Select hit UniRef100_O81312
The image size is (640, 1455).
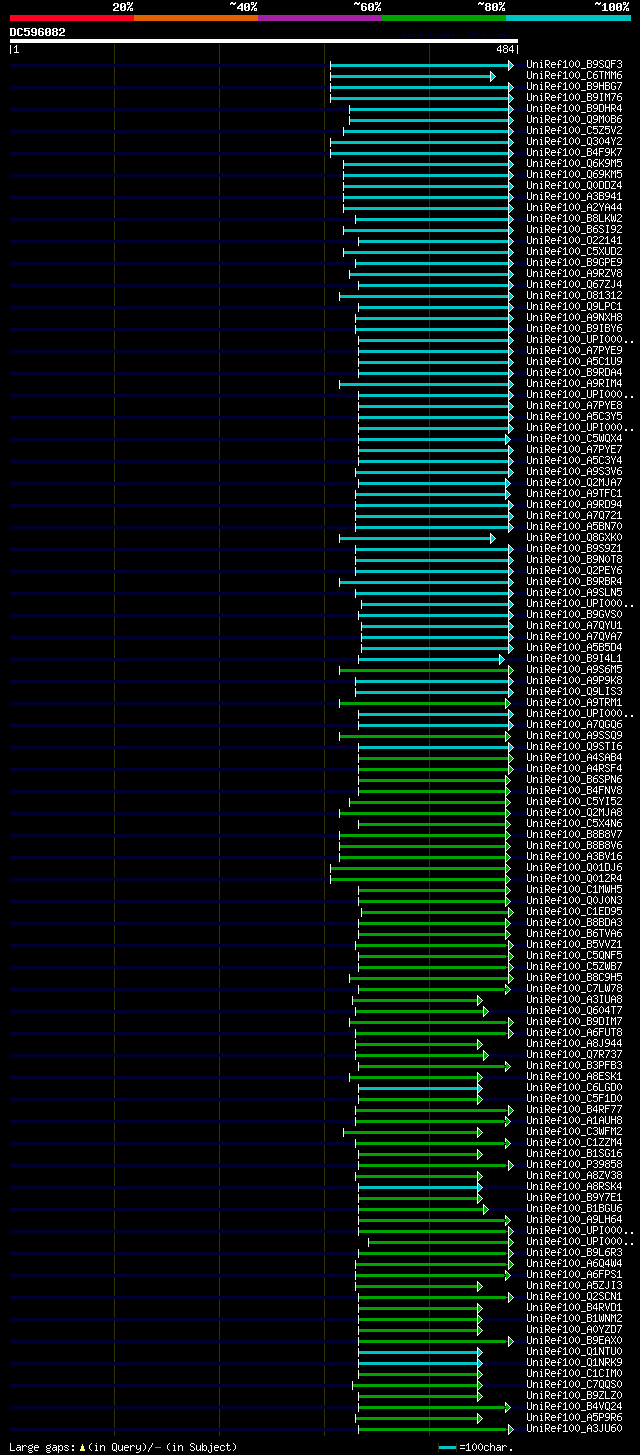[574, 296]
